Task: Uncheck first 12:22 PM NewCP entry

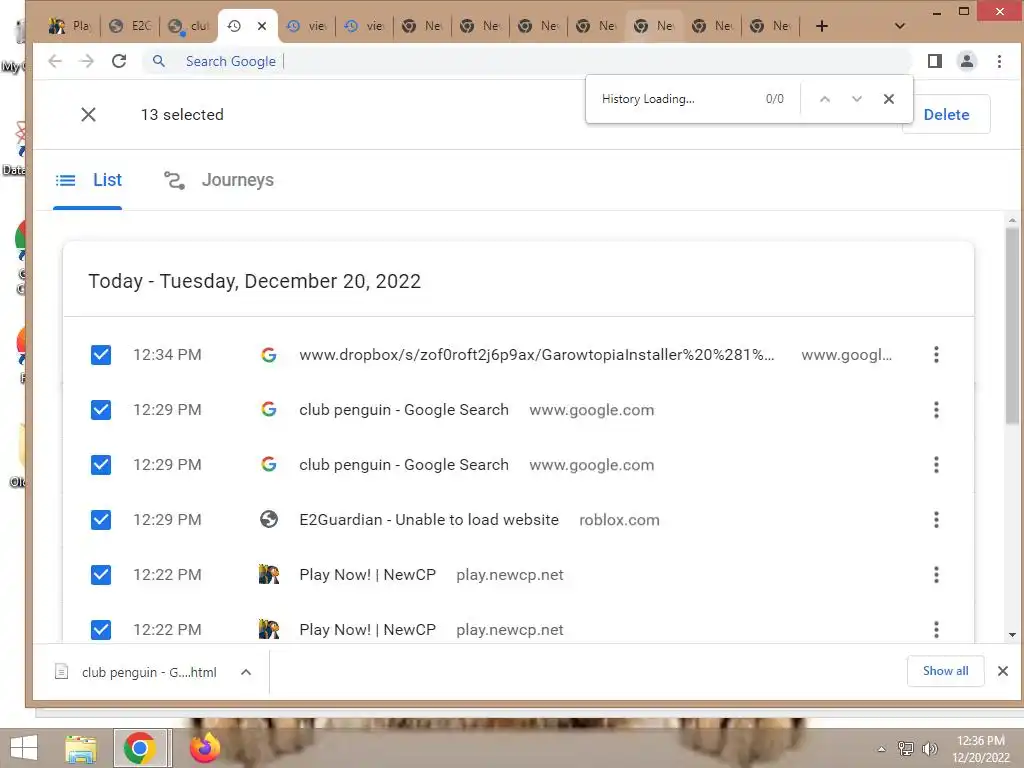Action: tap(101, 575)
